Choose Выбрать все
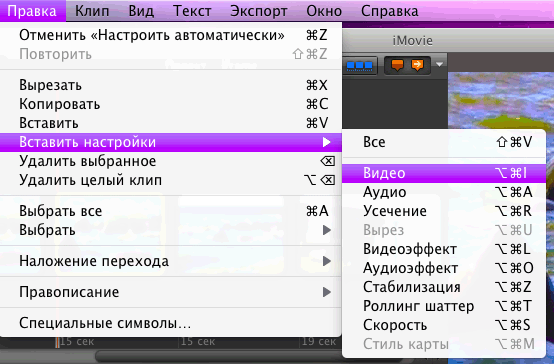This screenshot has height=364, width=554. [171, 211]
